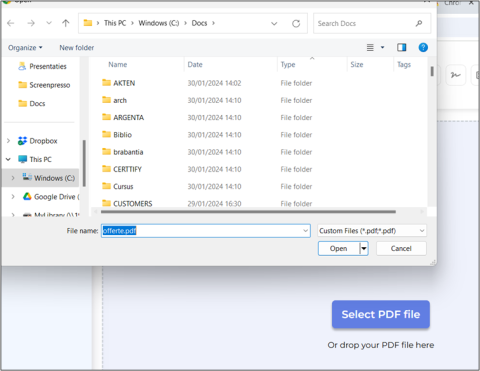Expand the chevron after Docs breadcrumb
480x371 pixels.
tap(213, 23)
